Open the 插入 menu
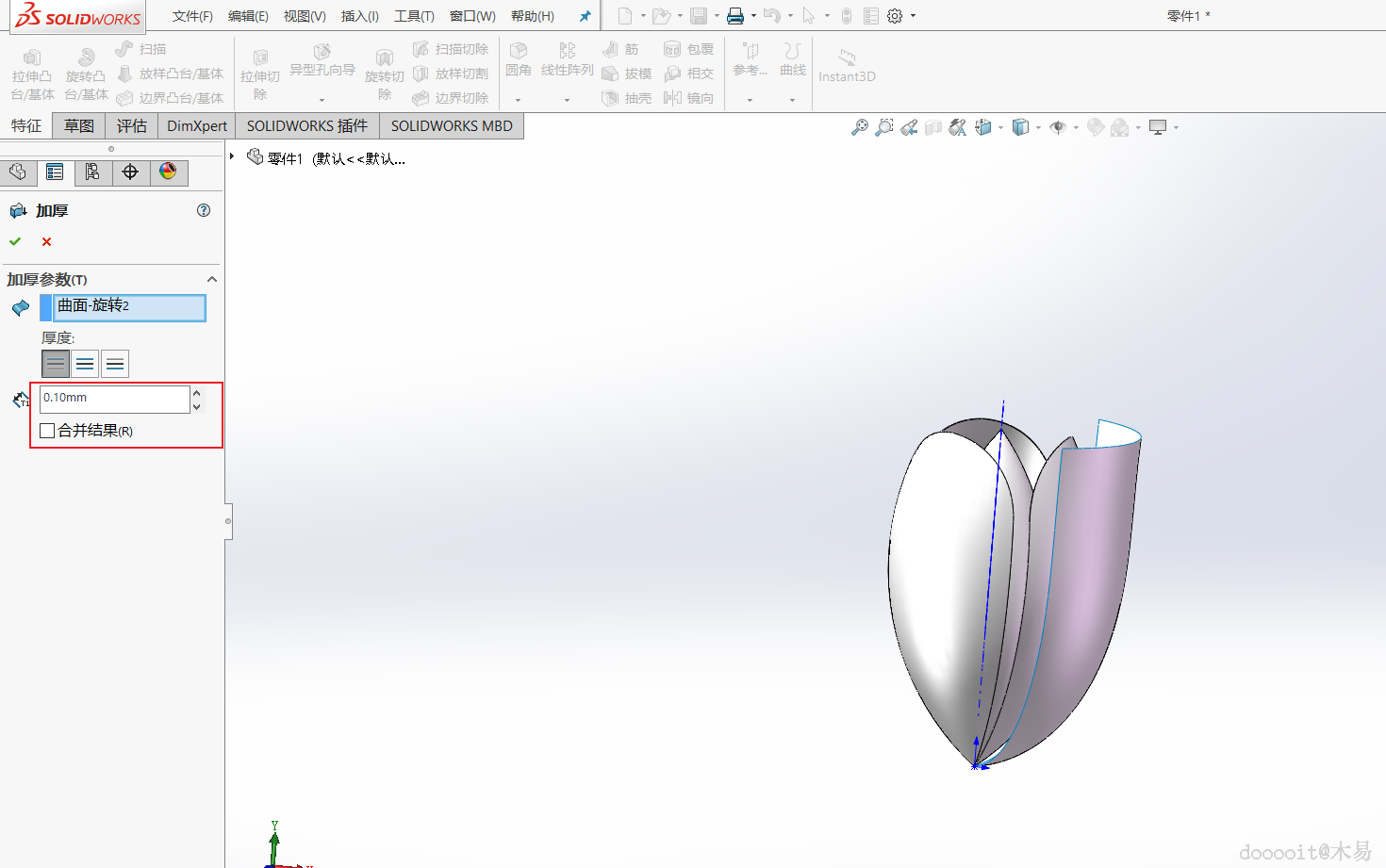 click(x=359, y=16)
